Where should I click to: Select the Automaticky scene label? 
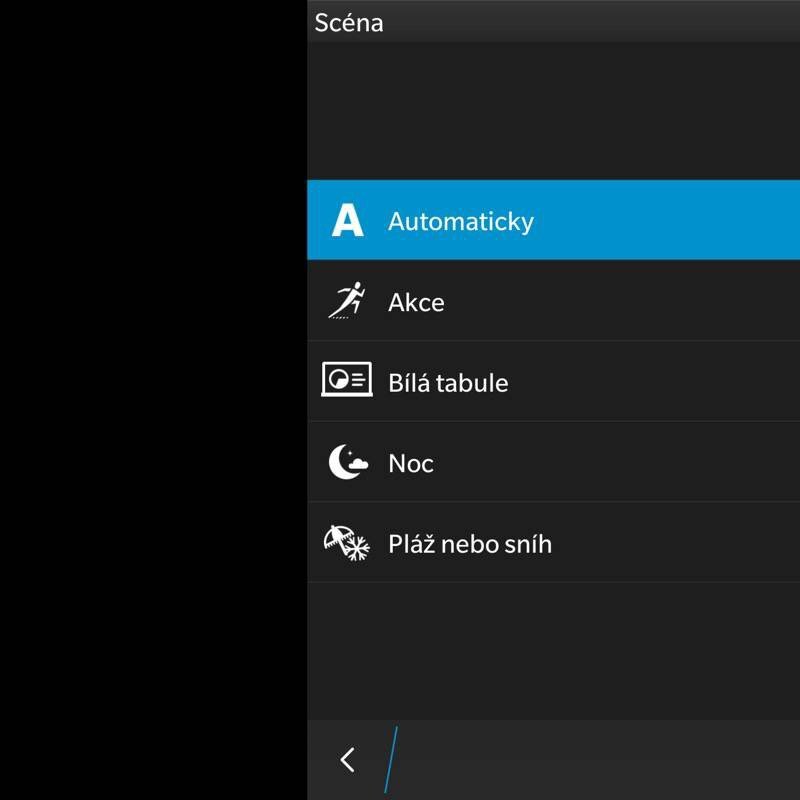(x=460, y=221)
